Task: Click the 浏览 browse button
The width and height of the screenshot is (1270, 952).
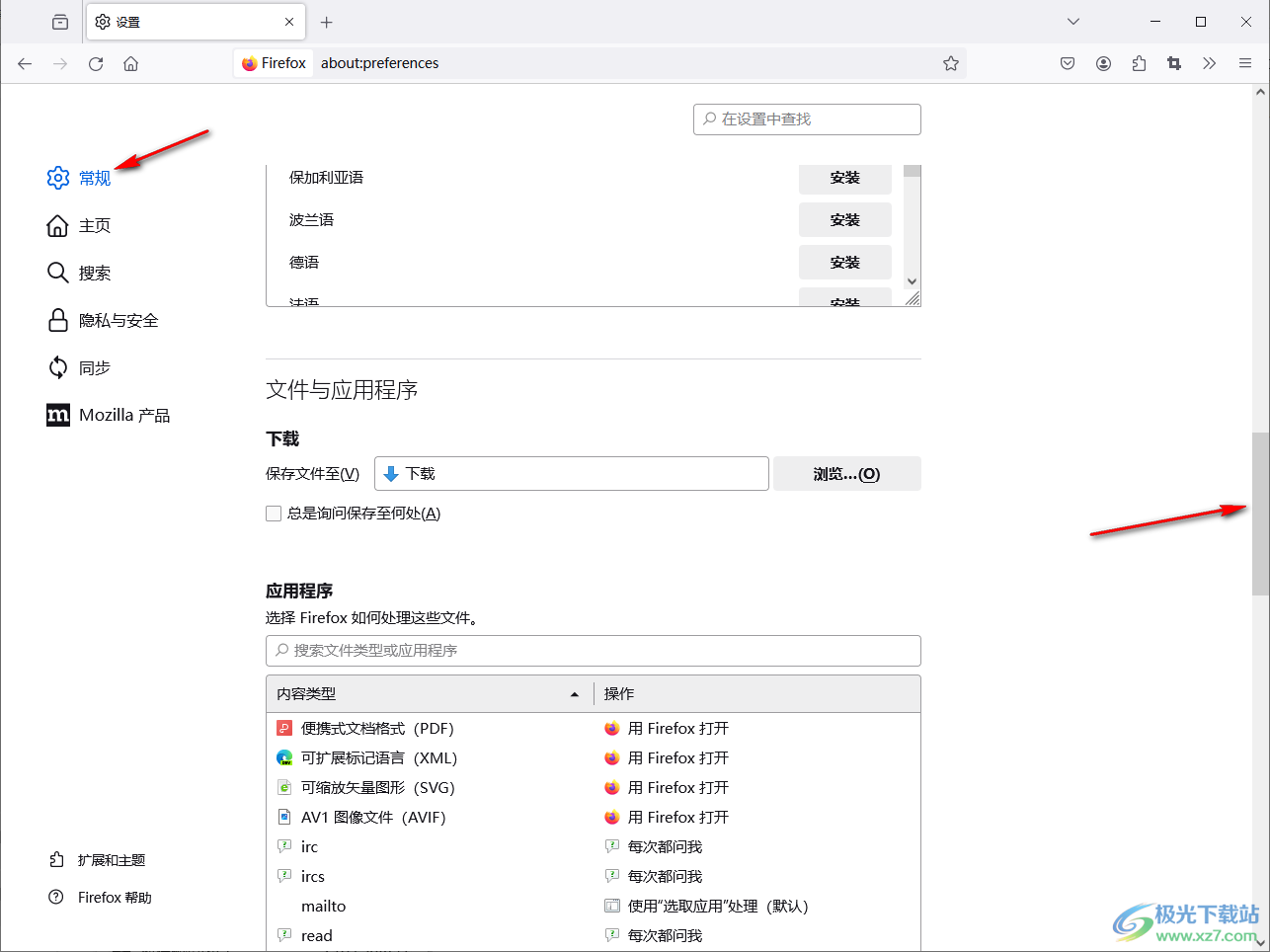Action: click(x=847, y=474)
